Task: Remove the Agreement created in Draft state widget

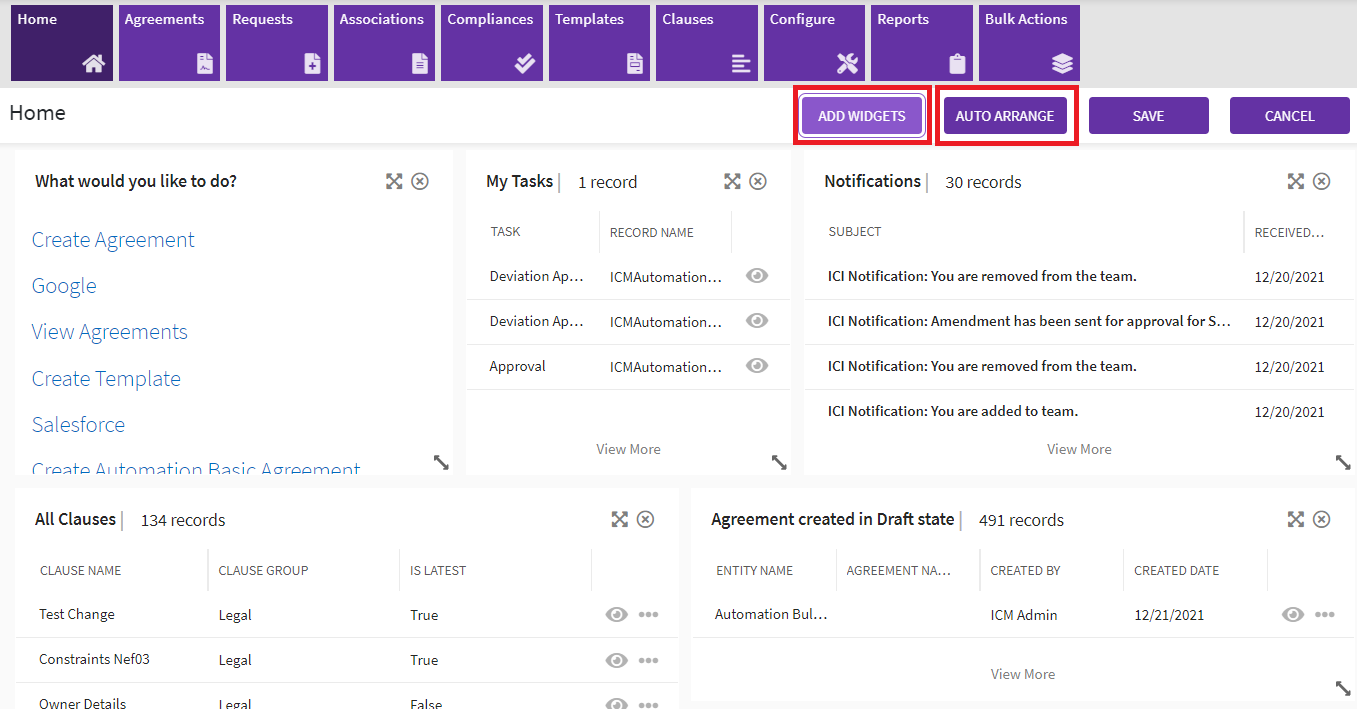Action: point(1322,519)
